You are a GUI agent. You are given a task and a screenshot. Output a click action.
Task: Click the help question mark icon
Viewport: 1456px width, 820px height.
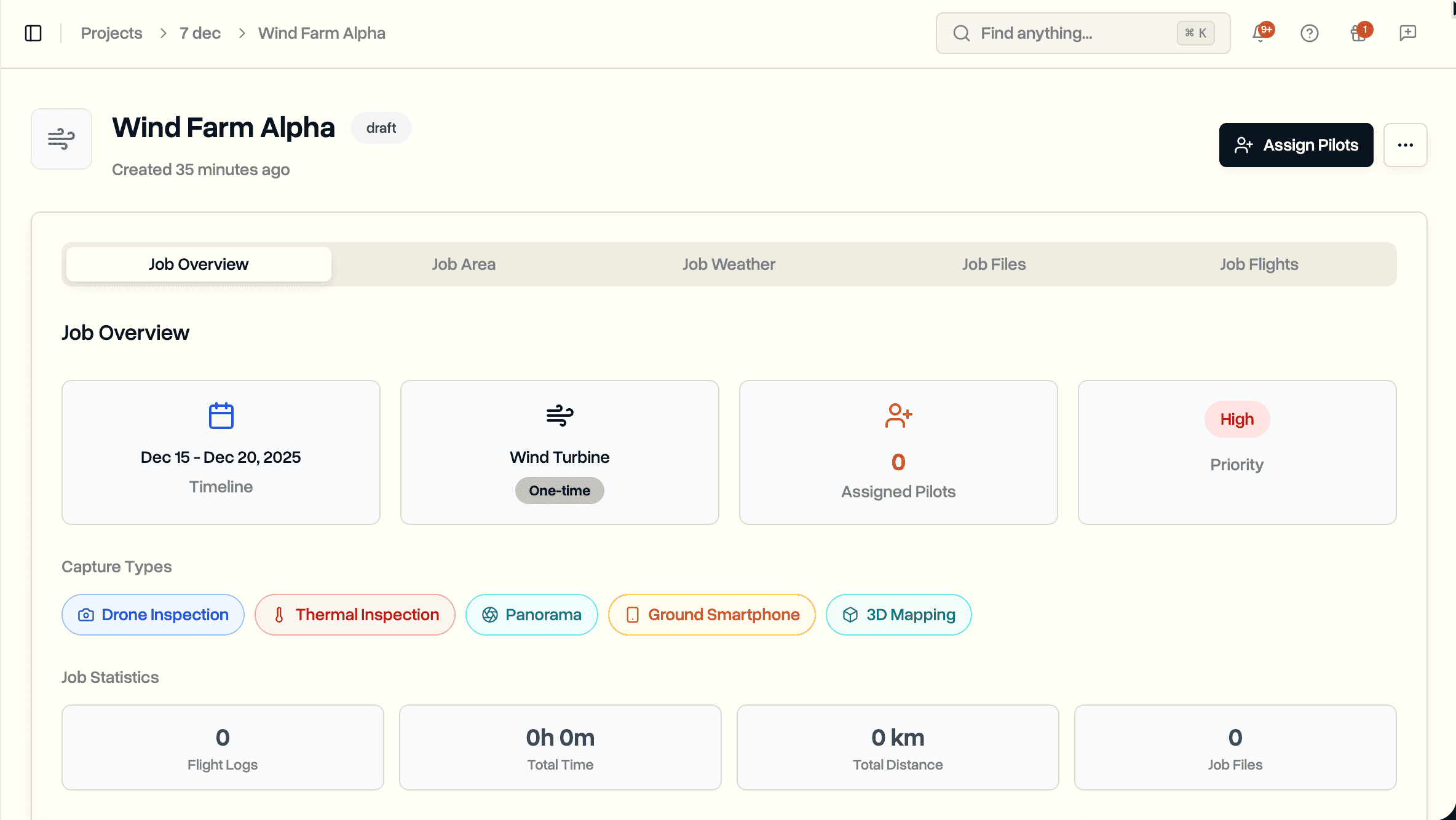pos(1310,33)
